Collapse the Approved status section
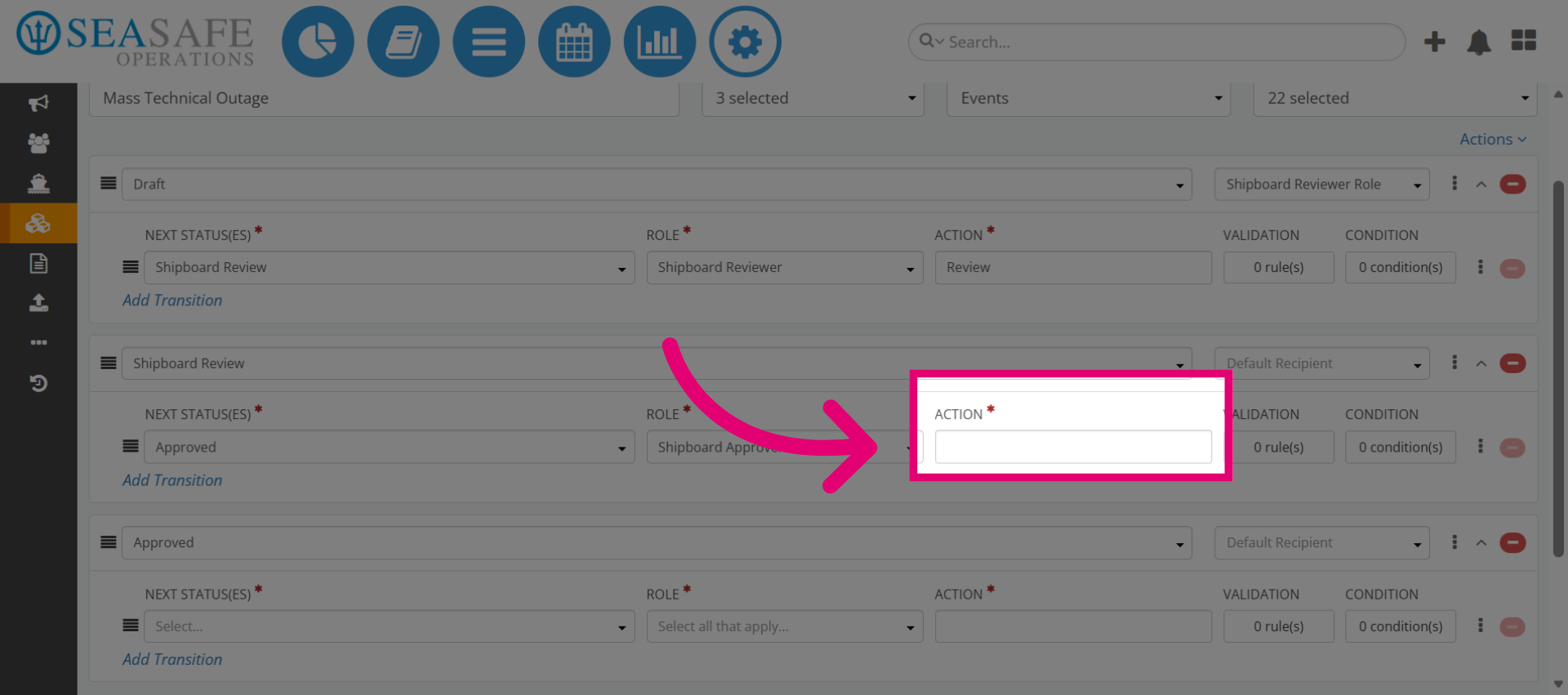The height and width of the screenshot is (695, 1568). tap(1481, 543)
